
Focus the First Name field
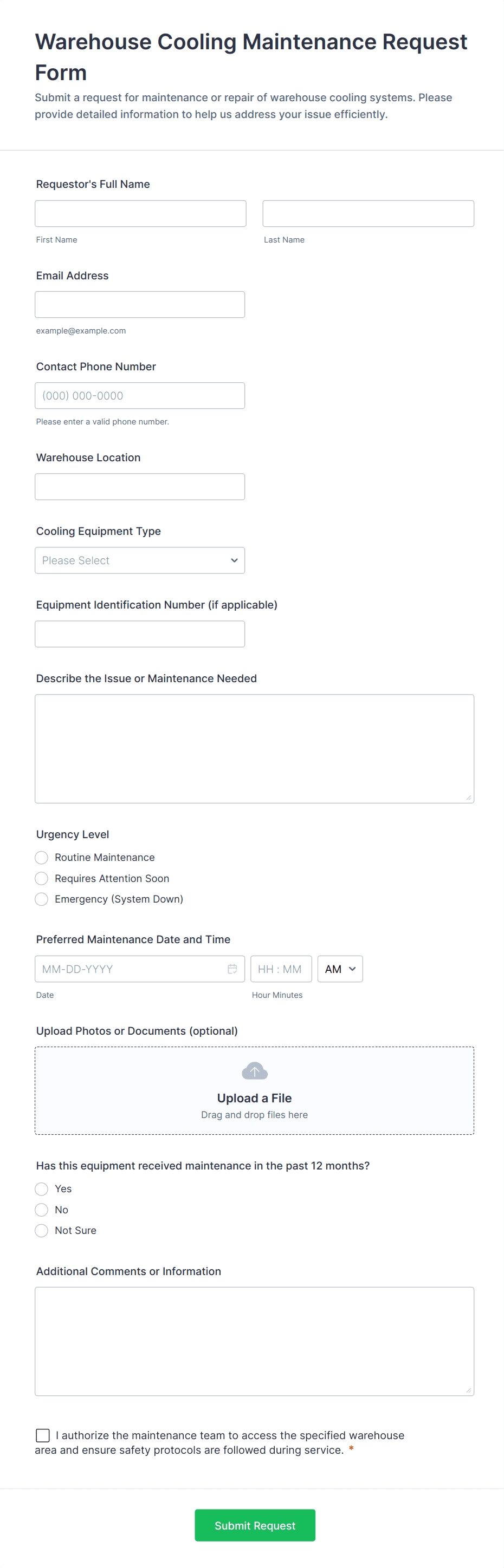(140, 214)
